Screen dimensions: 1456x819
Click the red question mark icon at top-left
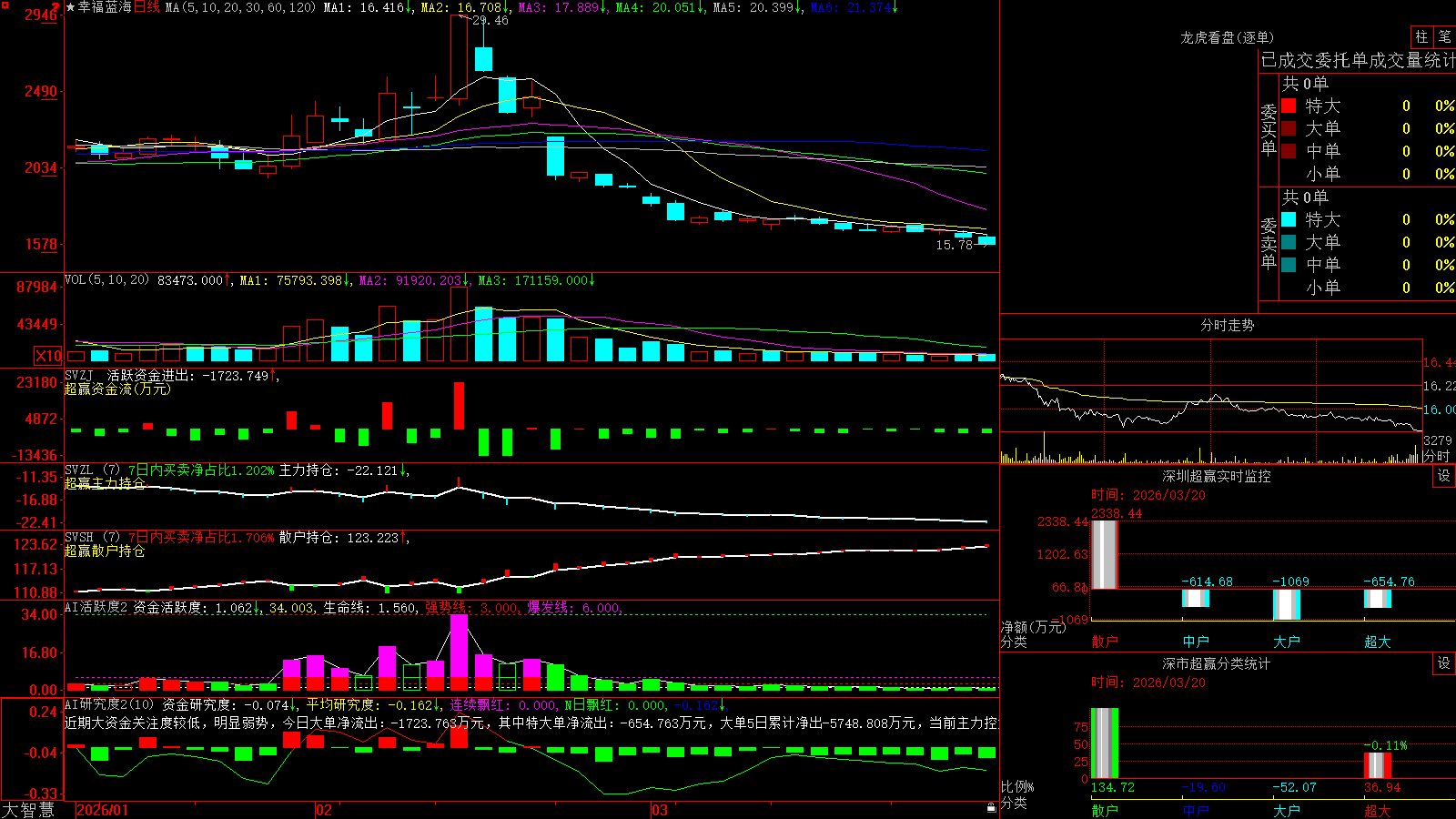tap(55, 7)
